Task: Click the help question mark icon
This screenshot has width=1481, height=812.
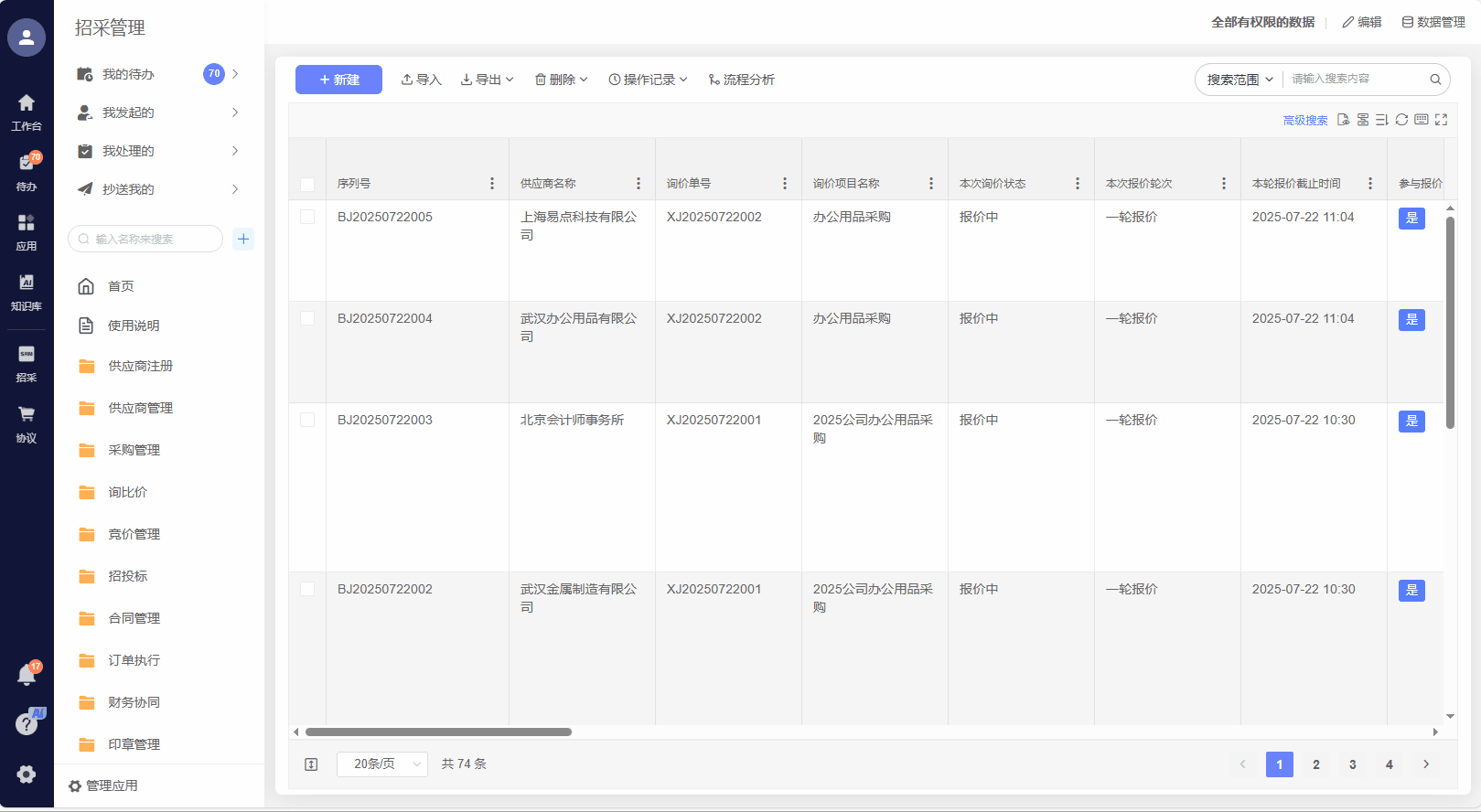Action: click(27, 724)
